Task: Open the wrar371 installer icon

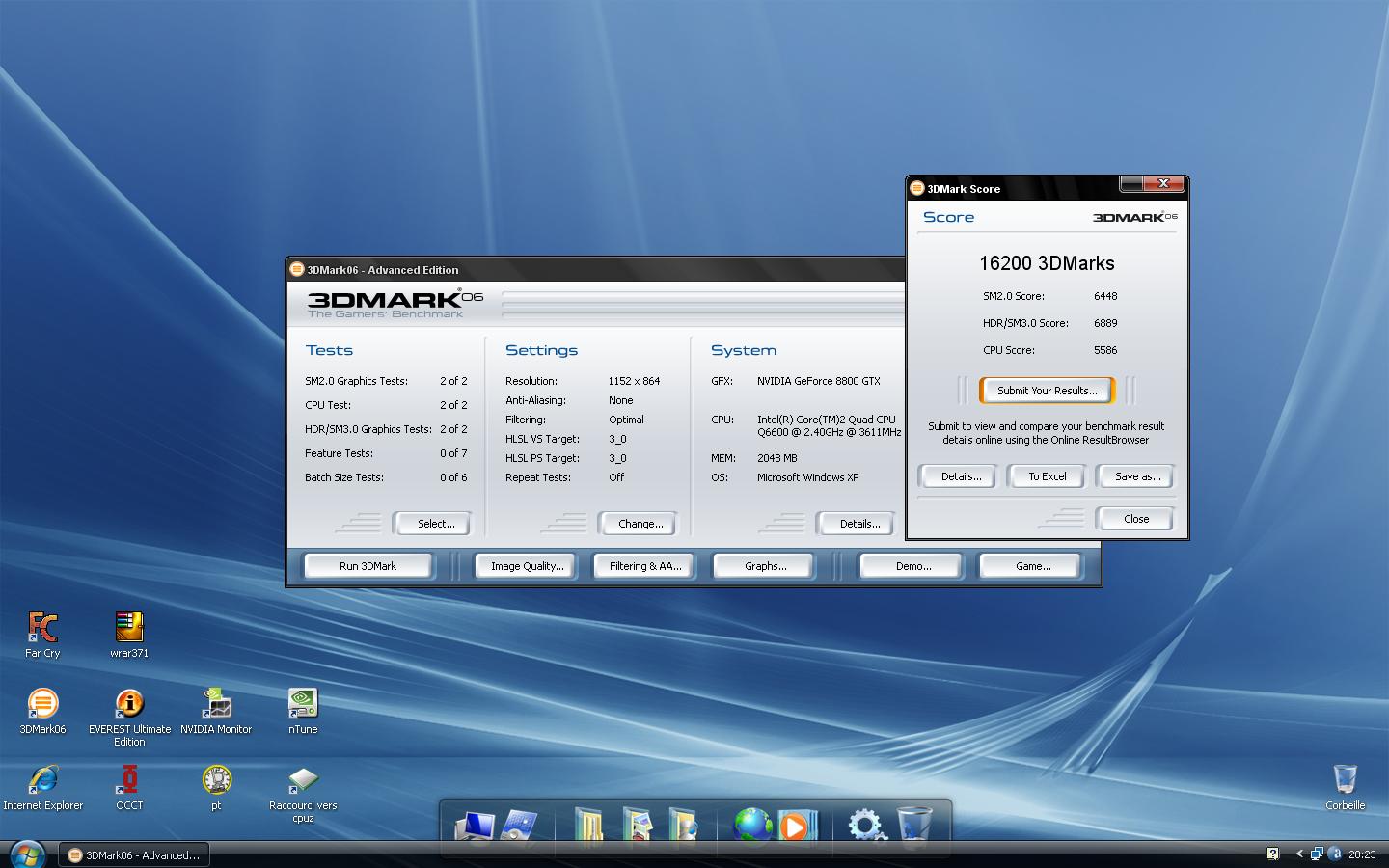Action: (129, 634)
